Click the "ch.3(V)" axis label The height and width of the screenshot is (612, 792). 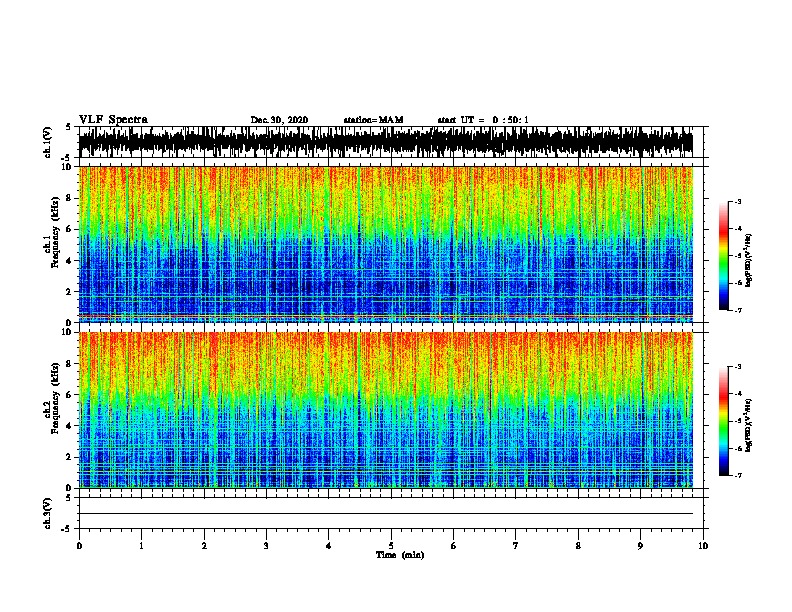coord(48,513)
